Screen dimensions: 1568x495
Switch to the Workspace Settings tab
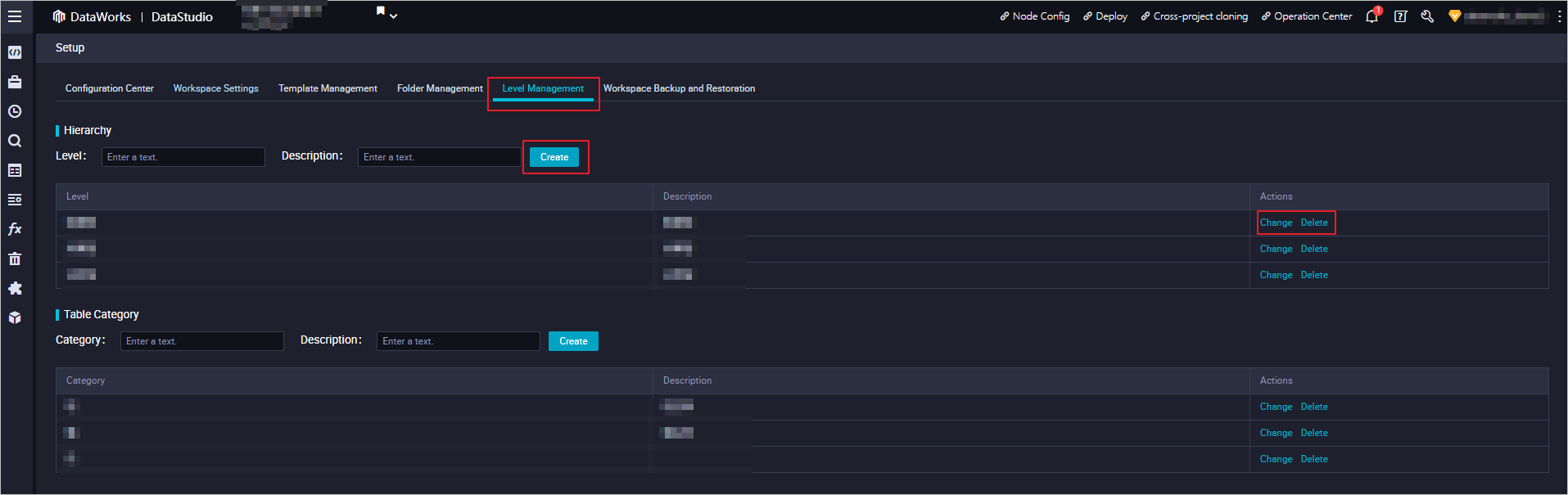[215, 88]
